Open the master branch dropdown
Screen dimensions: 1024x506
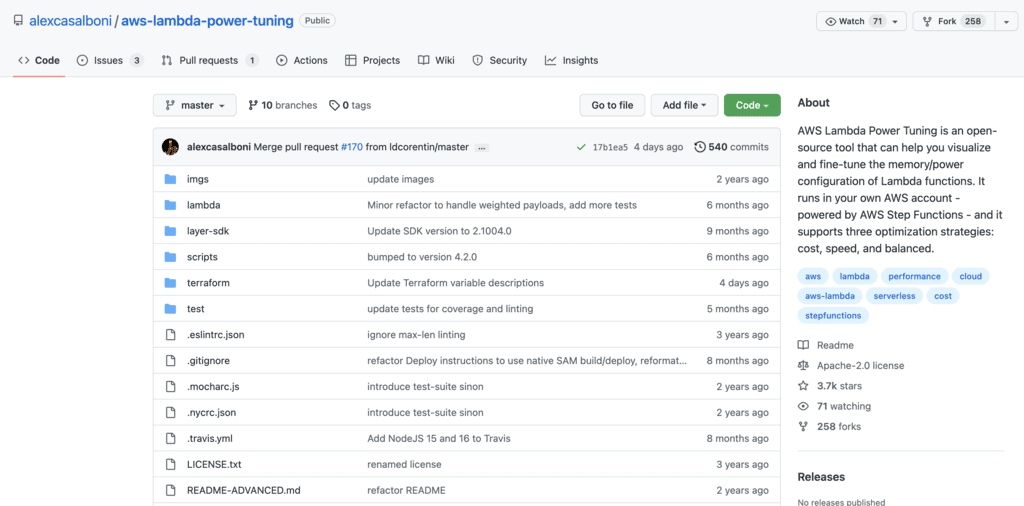[195, 105]
